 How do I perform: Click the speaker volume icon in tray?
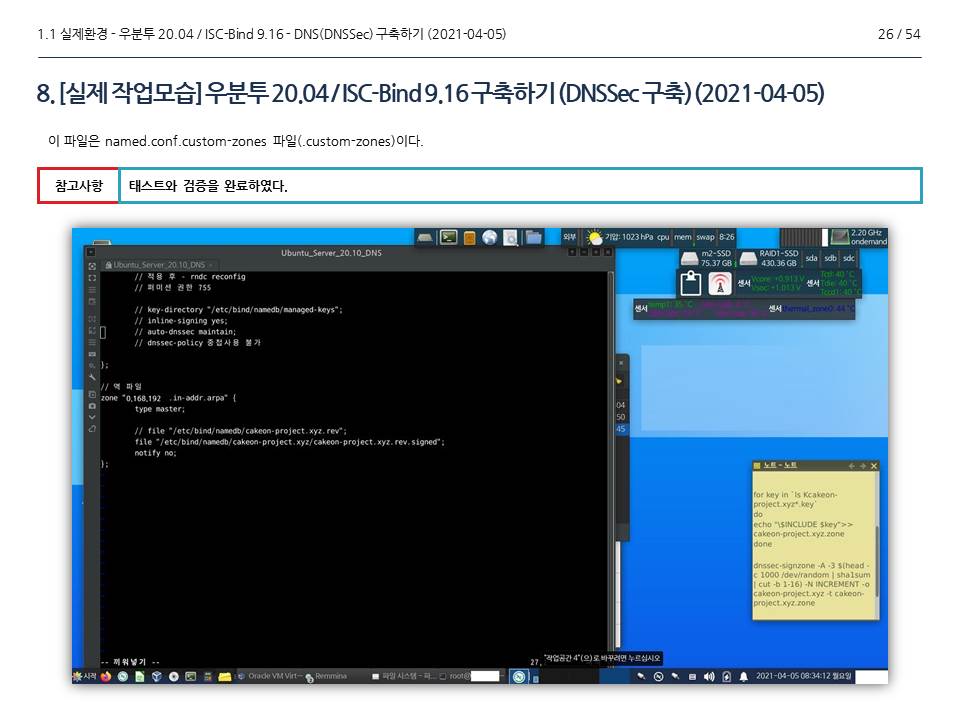710,677
